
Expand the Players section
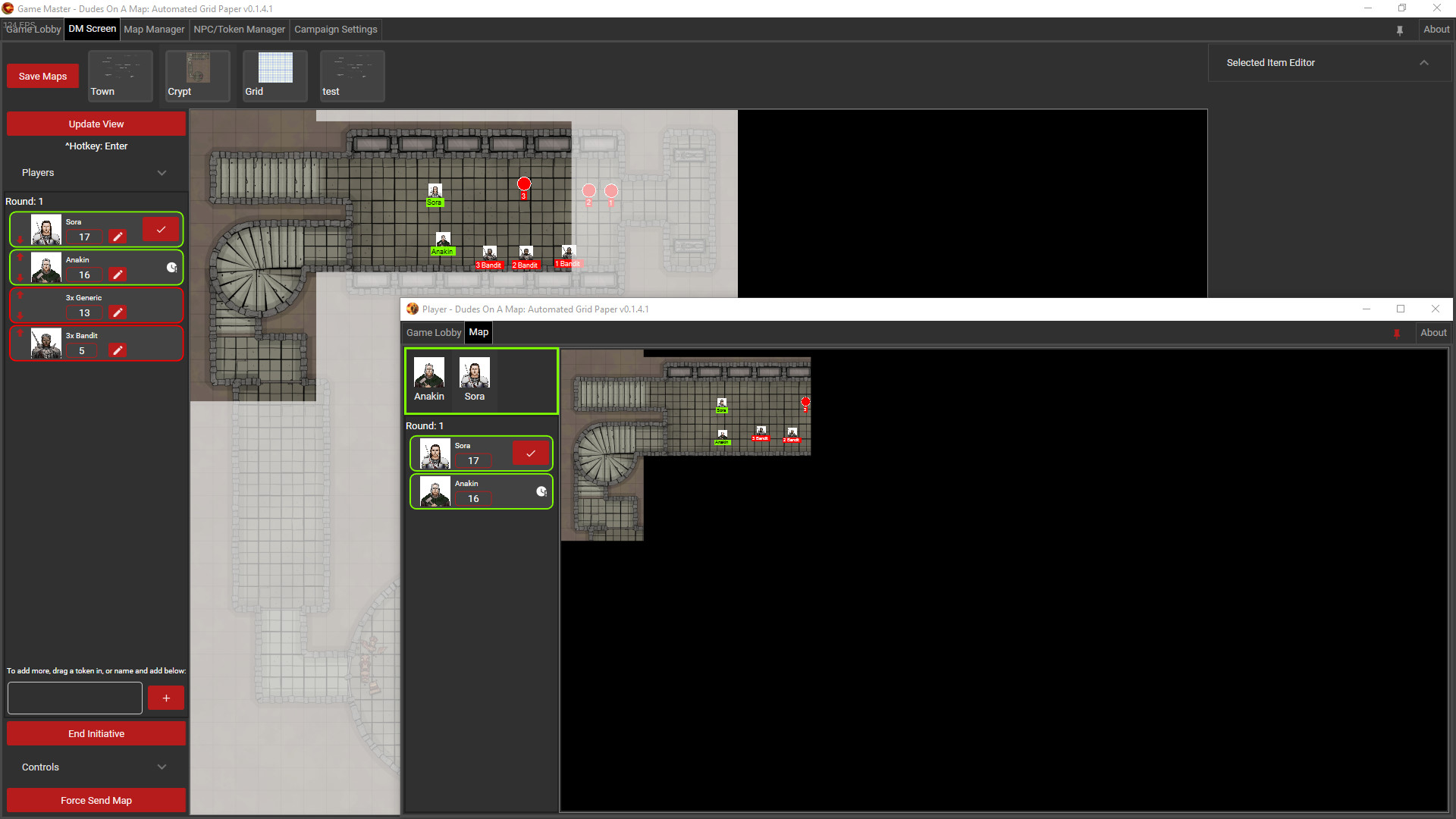(162, 173)
